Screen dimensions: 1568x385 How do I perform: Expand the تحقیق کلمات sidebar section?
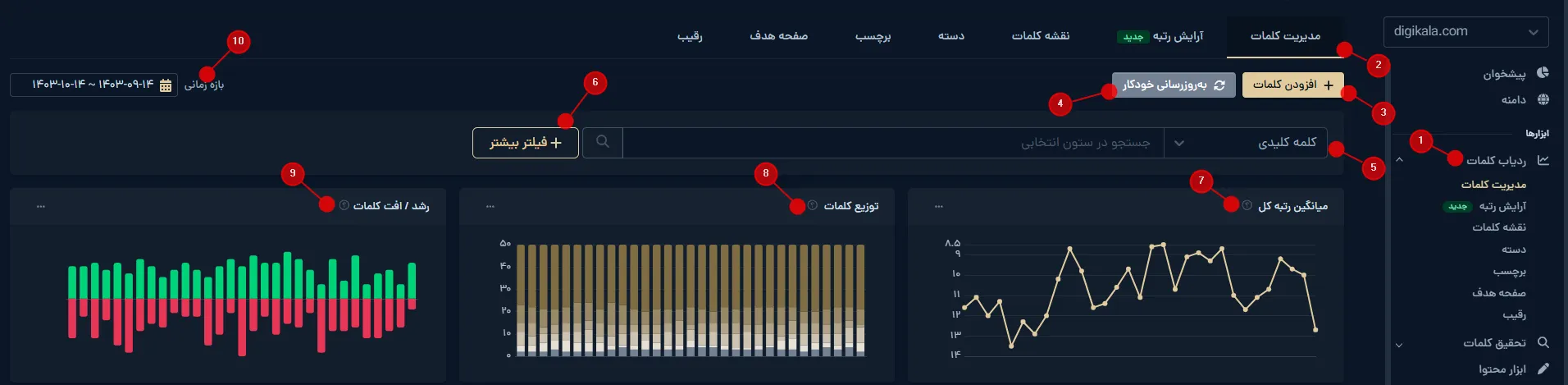point(1399,345)
